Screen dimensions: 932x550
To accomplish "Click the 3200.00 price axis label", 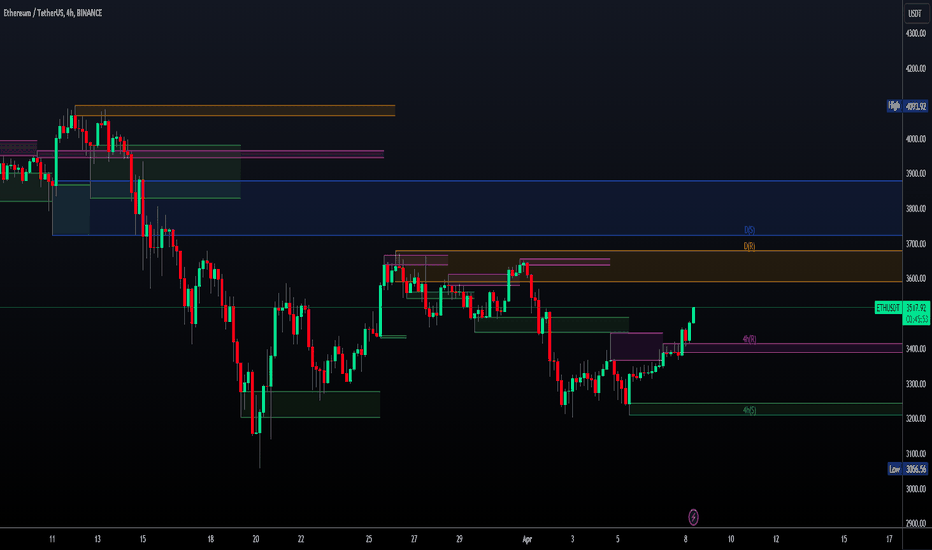I will click(x=916, y=419).
